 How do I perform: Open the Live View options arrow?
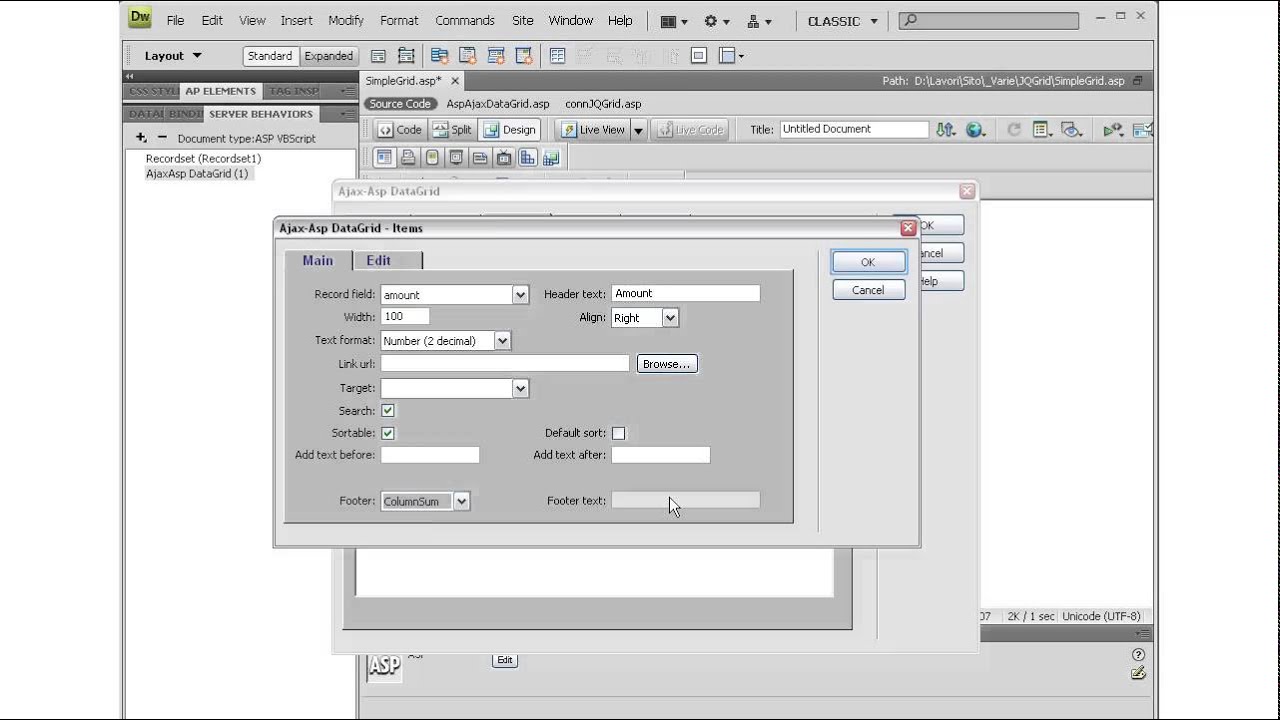(x=638, y=130)
